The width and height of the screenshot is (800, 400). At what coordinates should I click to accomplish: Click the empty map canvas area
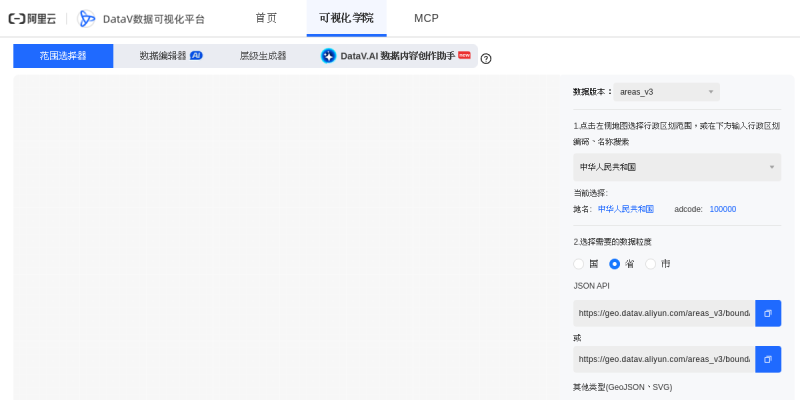286,237
